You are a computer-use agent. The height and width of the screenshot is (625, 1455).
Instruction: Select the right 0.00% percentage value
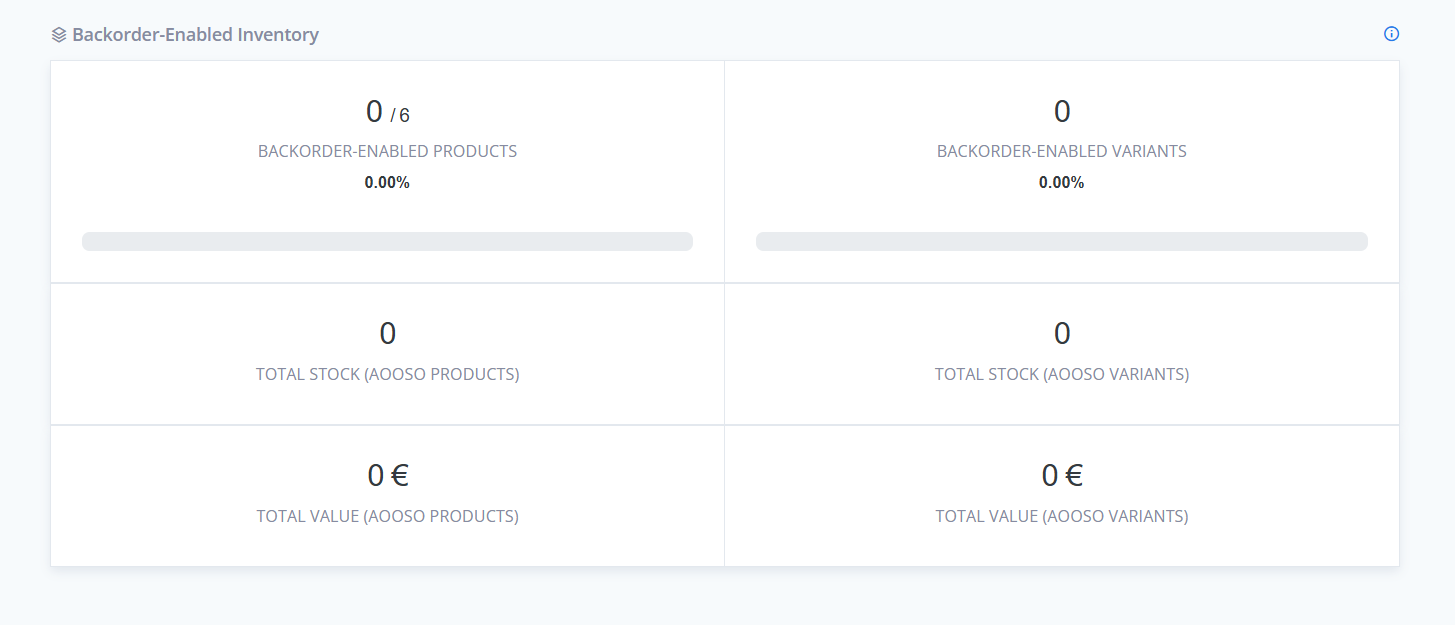1061,182
